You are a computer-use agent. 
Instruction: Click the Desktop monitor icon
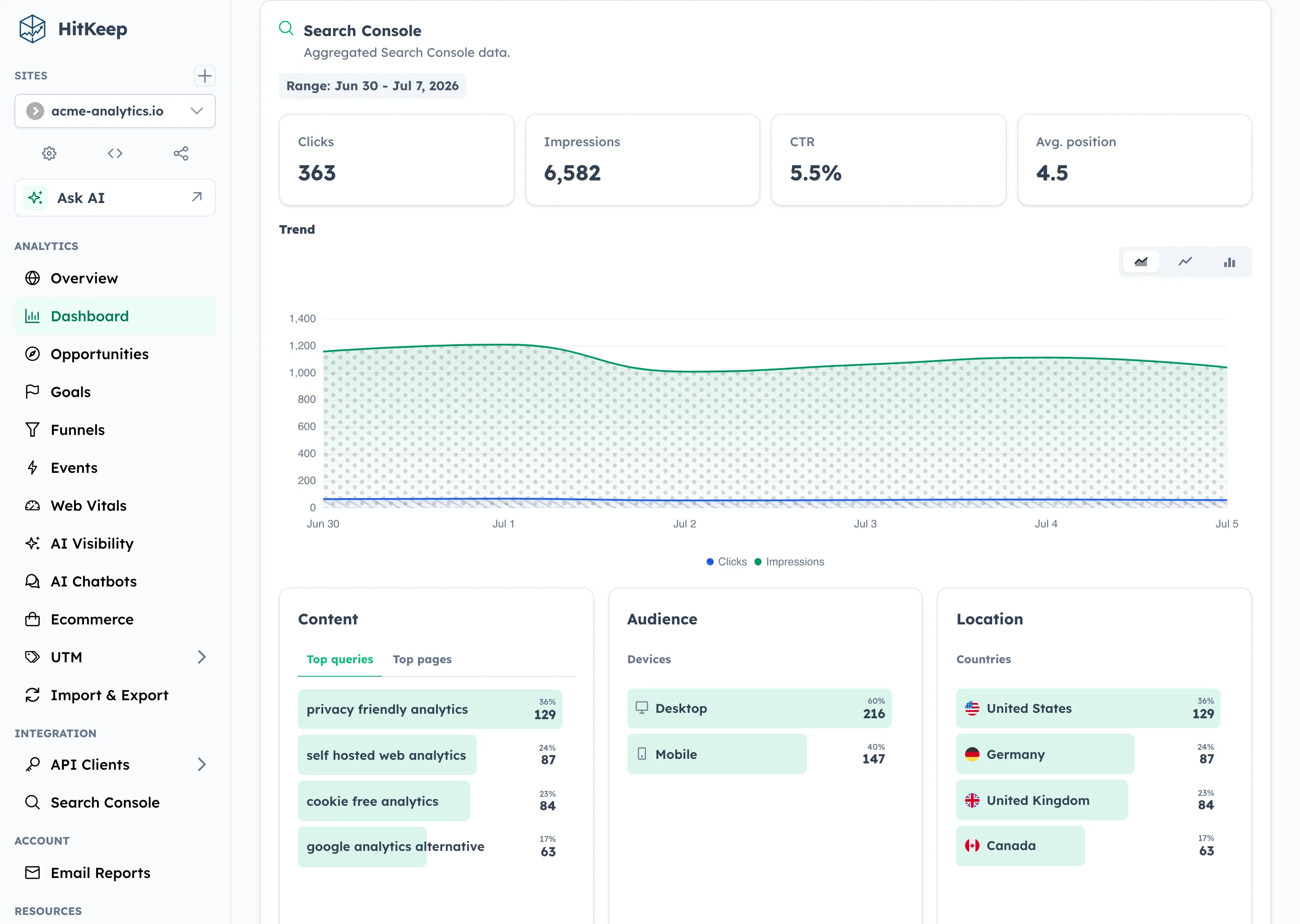[641, 707]
